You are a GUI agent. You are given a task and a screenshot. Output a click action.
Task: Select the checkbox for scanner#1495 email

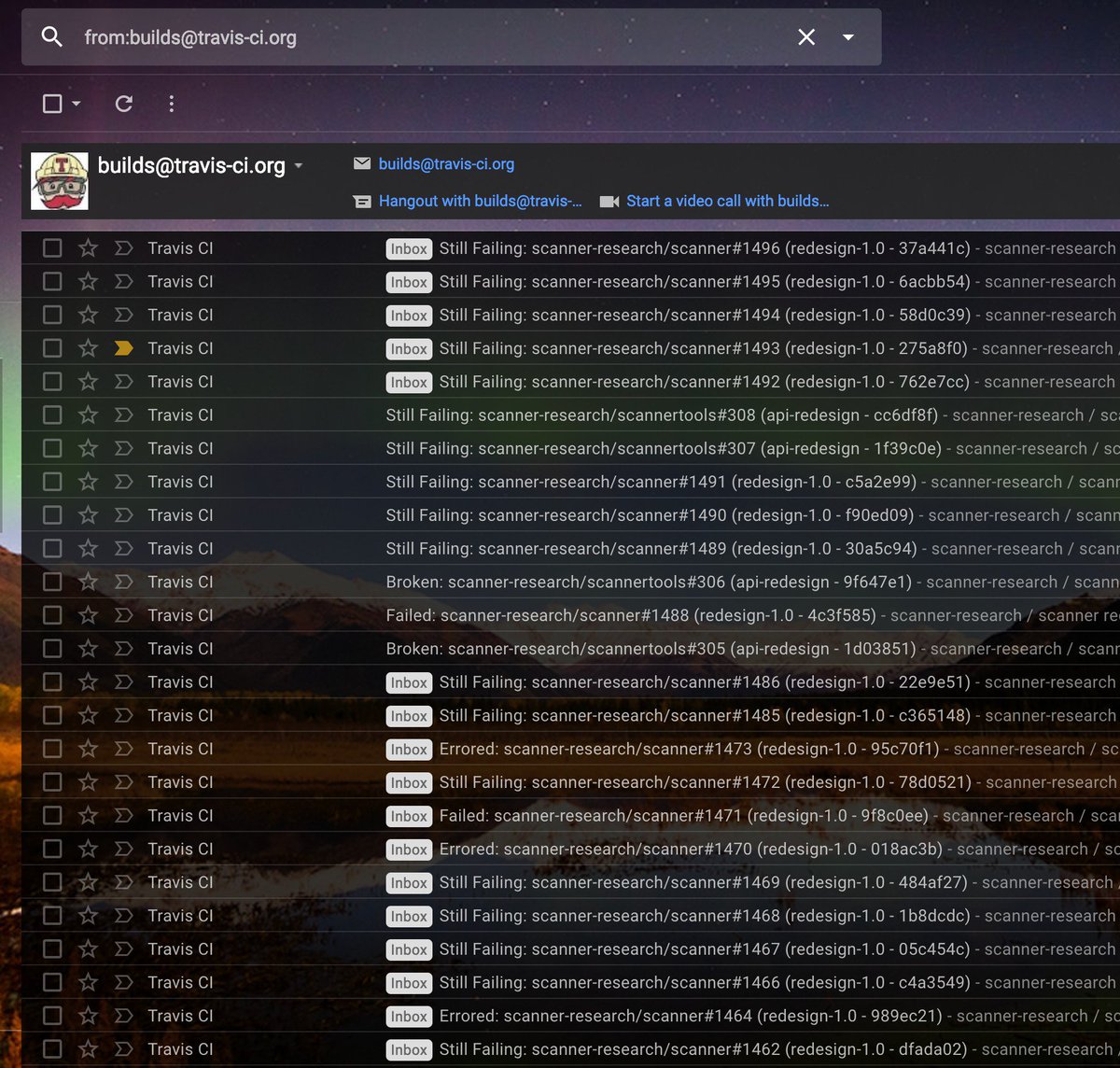[x=52, y=281]
